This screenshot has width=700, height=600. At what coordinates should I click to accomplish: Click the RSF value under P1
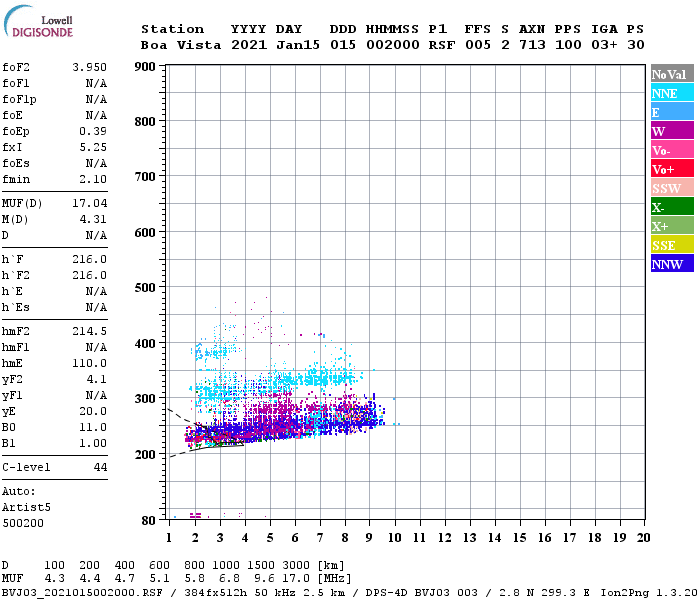(442, 45)
